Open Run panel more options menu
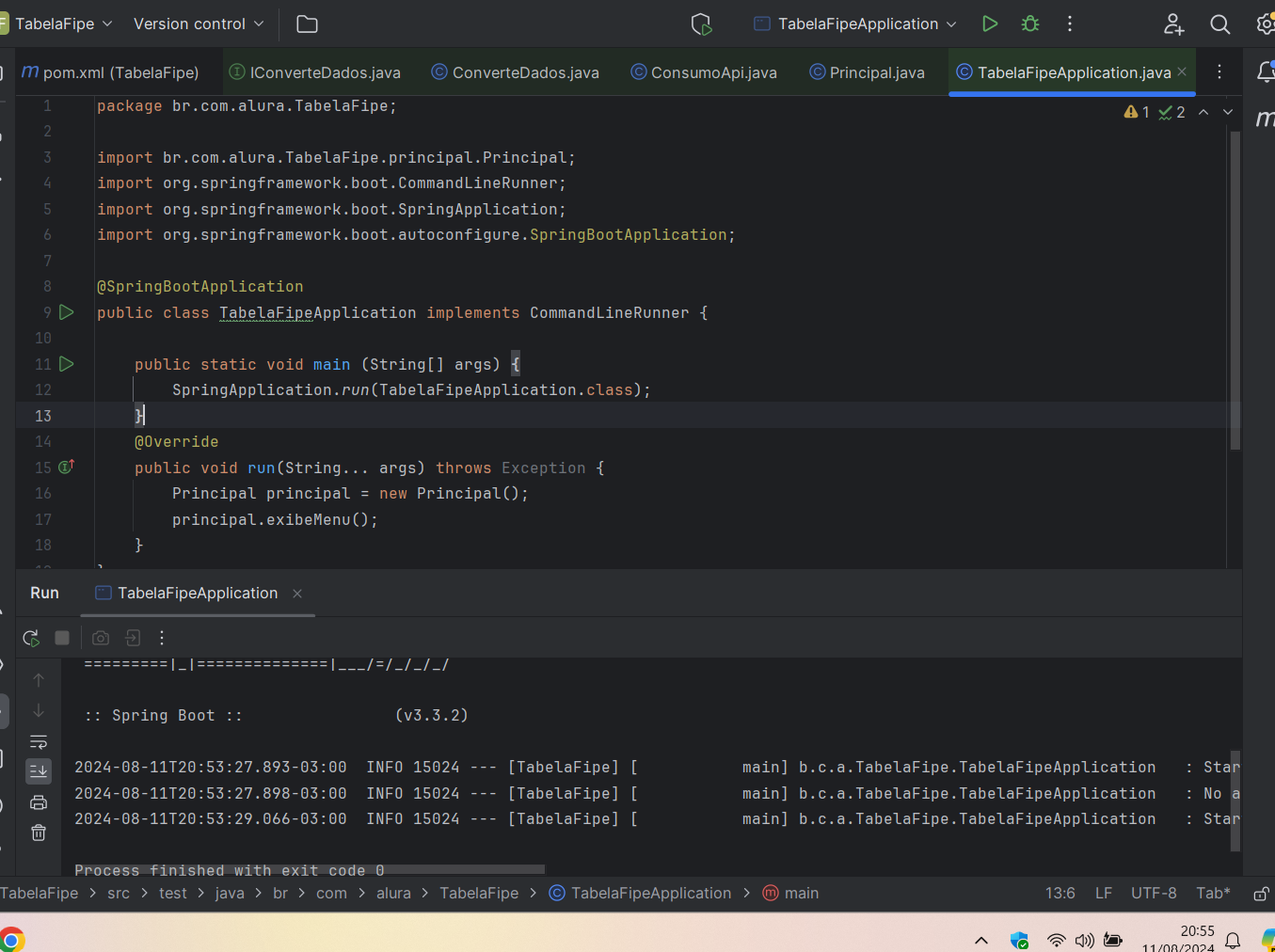The image size is (1275, 952). pos(162,638)
